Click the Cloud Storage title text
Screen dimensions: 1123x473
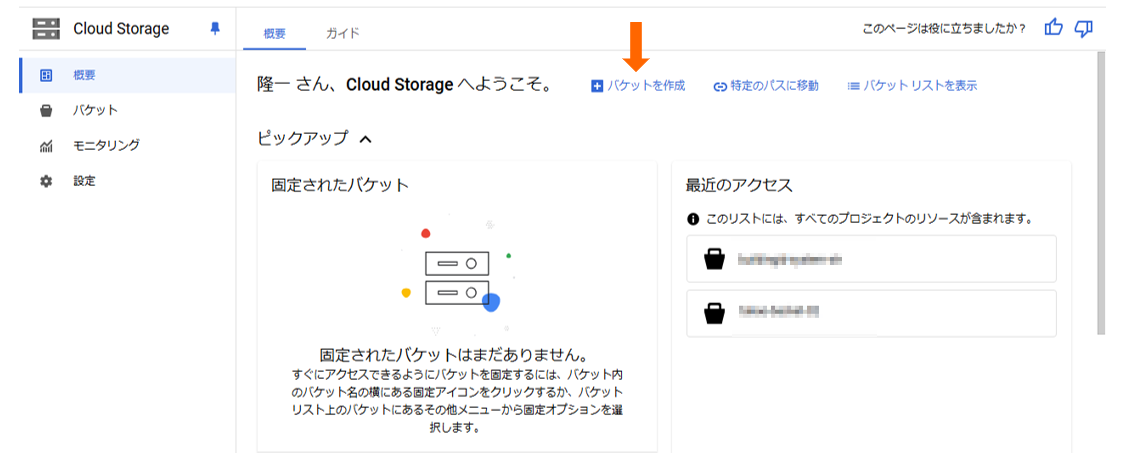(121, 29)
